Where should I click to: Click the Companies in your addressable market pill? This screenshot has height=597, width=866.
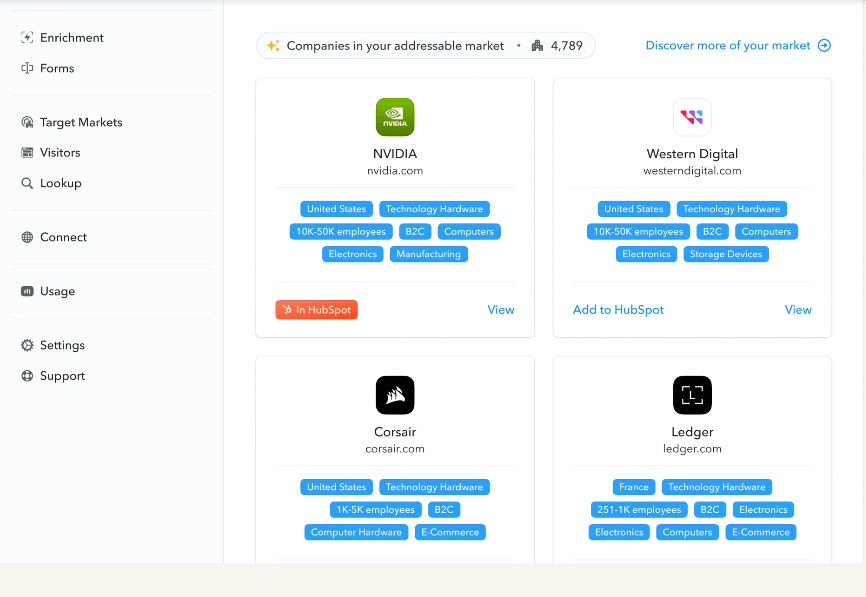(x=426, y=45)
